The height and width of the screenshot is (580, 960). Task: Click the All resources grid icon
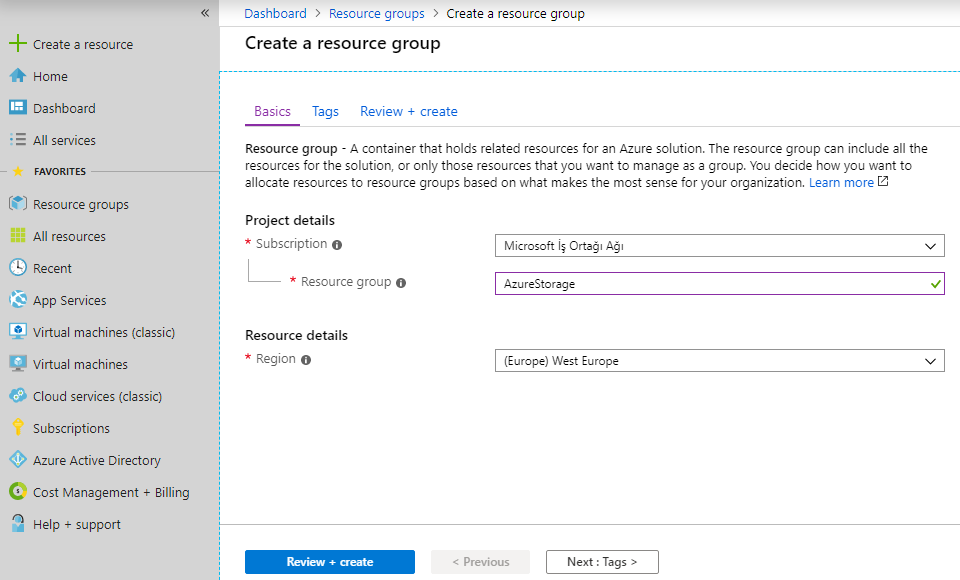tap(18, 235)
